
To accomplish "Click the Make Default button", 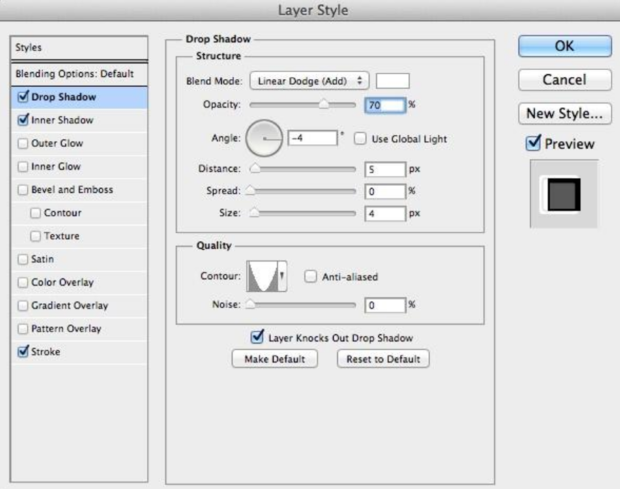I will (x=274, y=359).
